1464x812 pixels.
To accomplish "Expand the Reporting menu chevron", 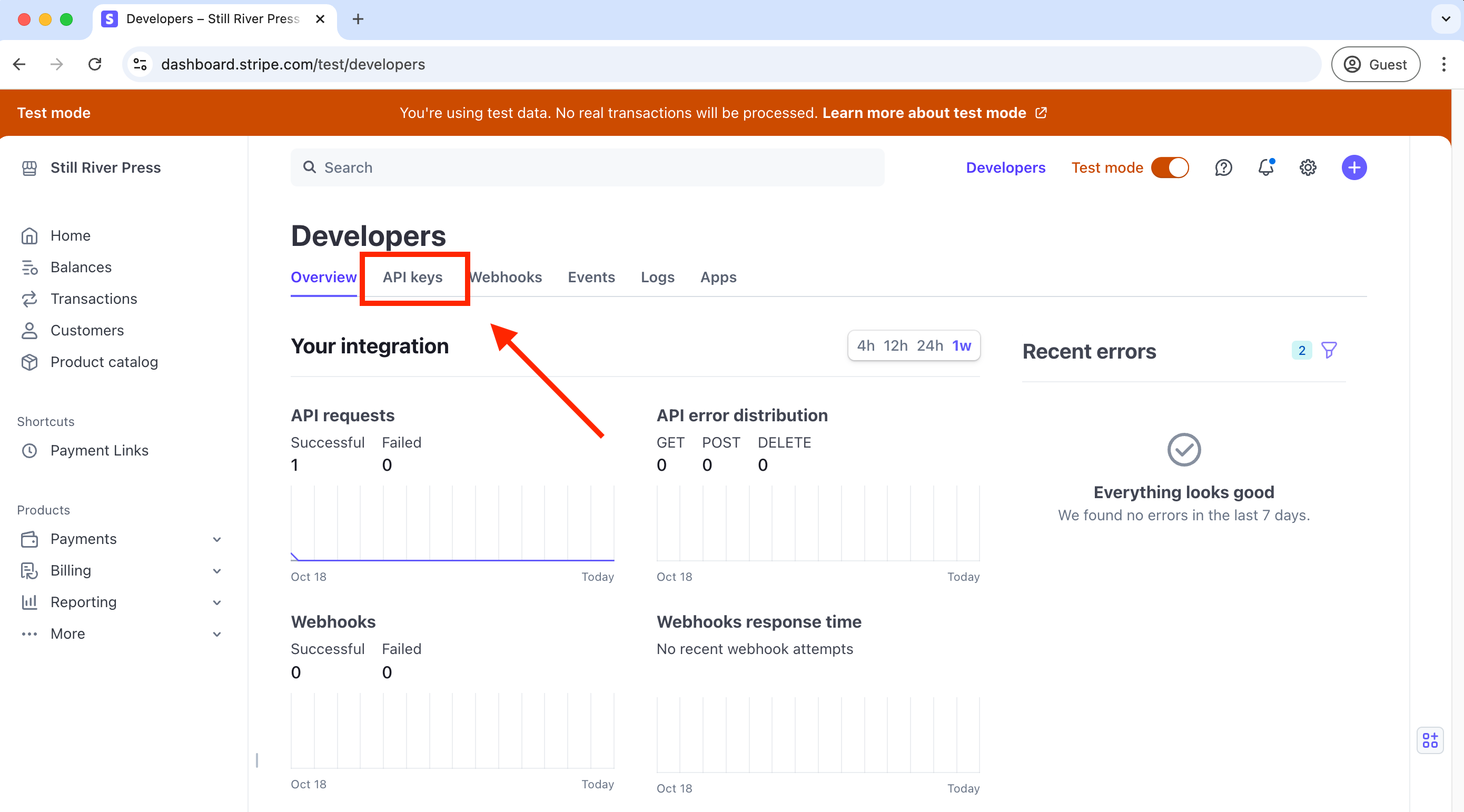I will tap(216, 602).
